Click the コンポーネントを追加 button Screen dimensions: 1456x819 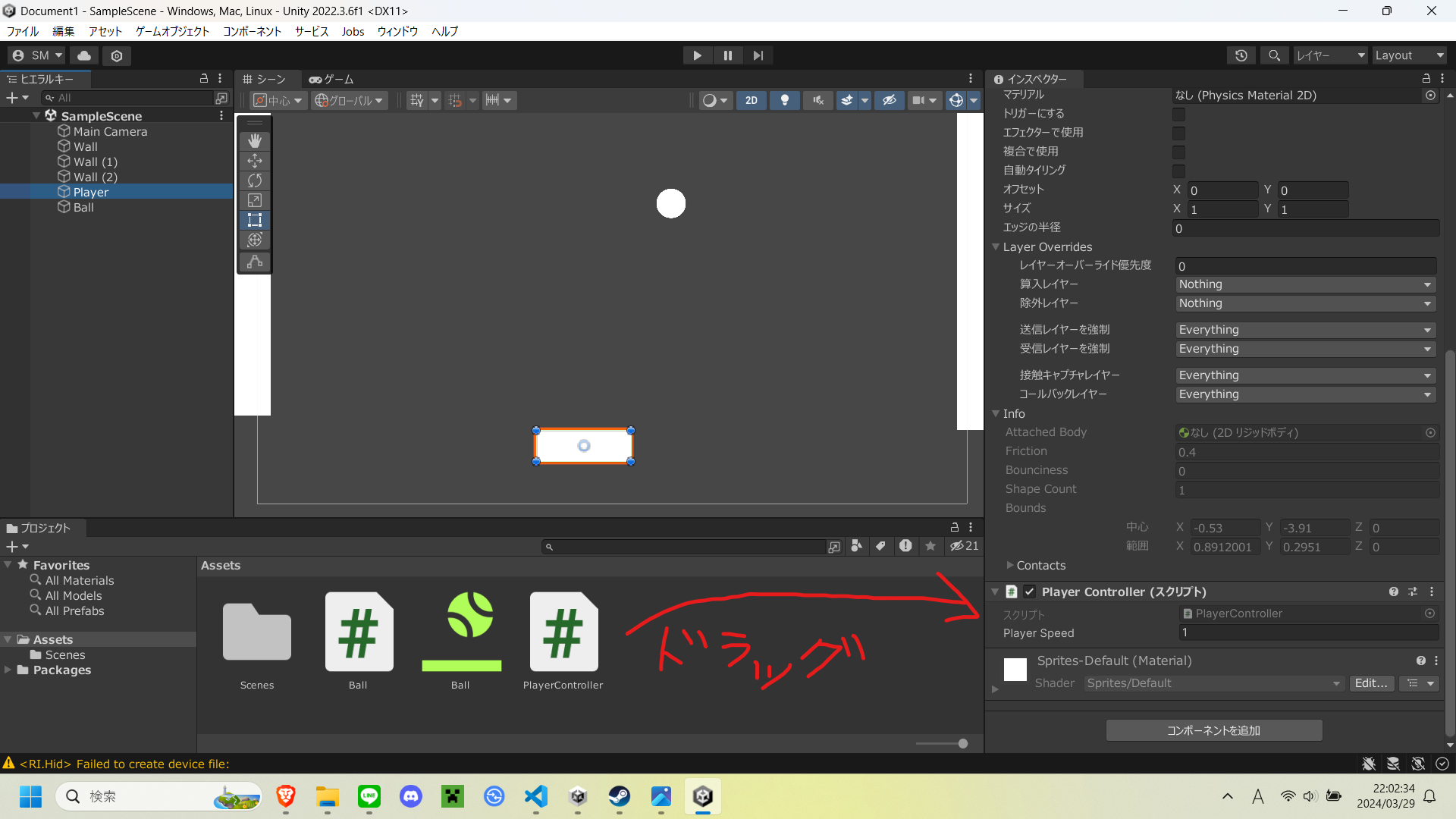tap(1213, 730)
